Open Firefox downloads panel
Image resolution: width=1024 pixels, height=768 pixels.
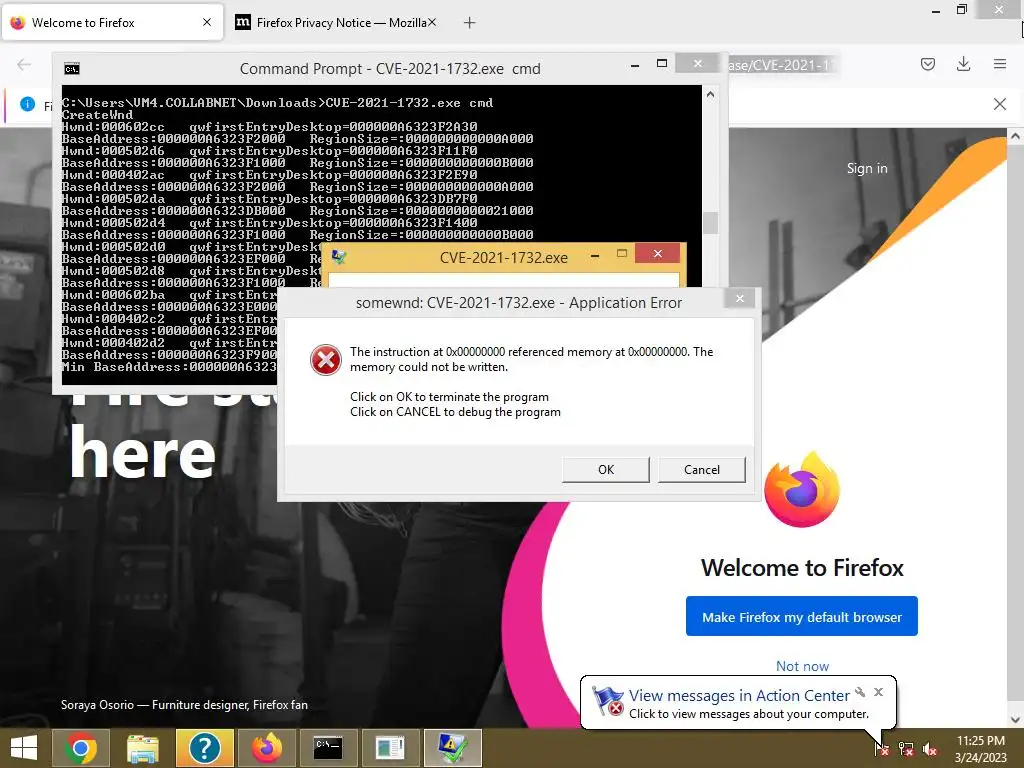point(963,64)
